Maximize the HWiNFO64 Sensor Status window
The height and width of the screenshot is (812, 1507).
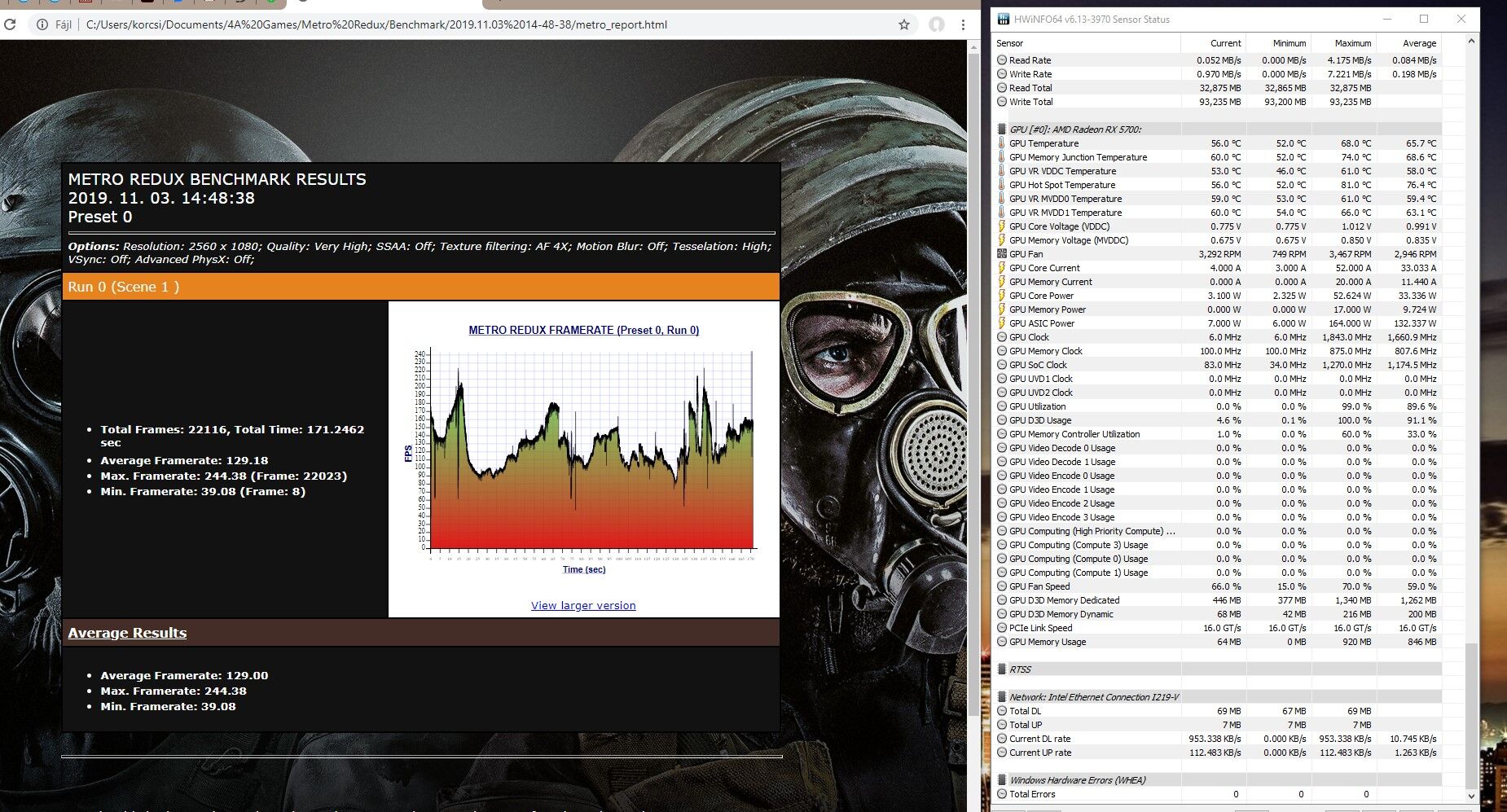tap(1424, 19)
